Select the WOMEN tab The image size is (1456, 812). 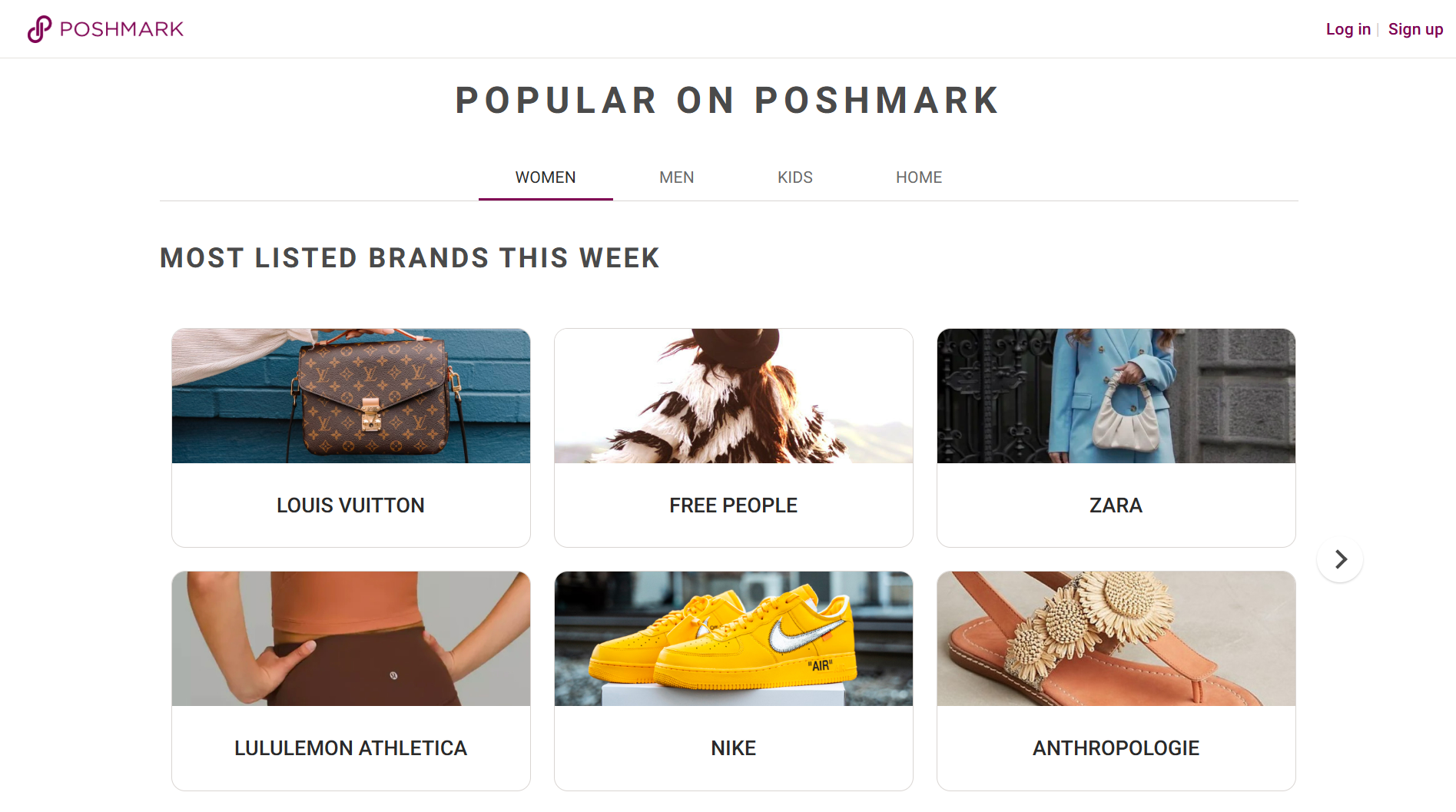(x=545, y=177)
